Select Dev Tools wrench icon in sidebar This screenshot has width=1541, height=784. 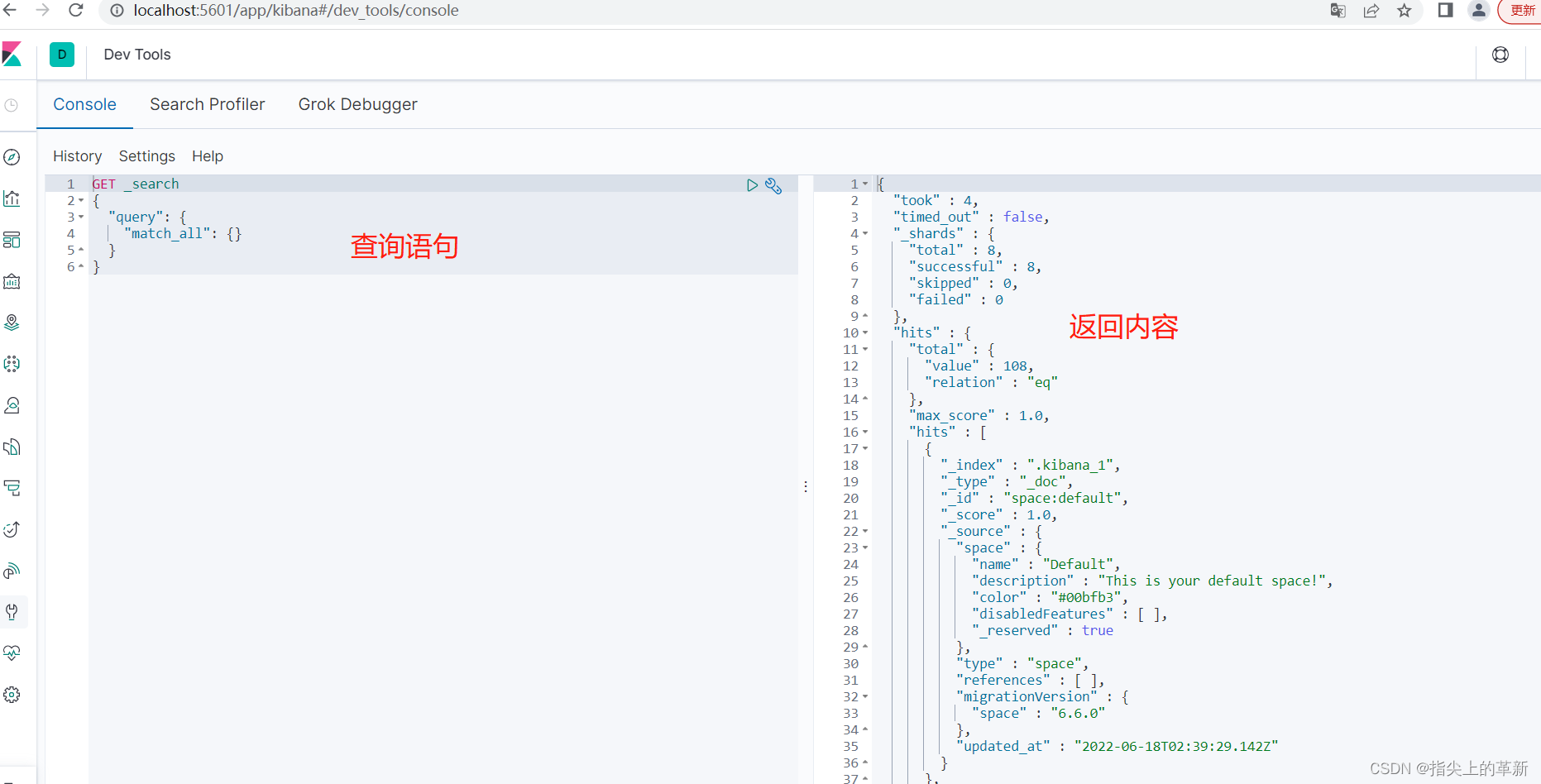[12, 612]
